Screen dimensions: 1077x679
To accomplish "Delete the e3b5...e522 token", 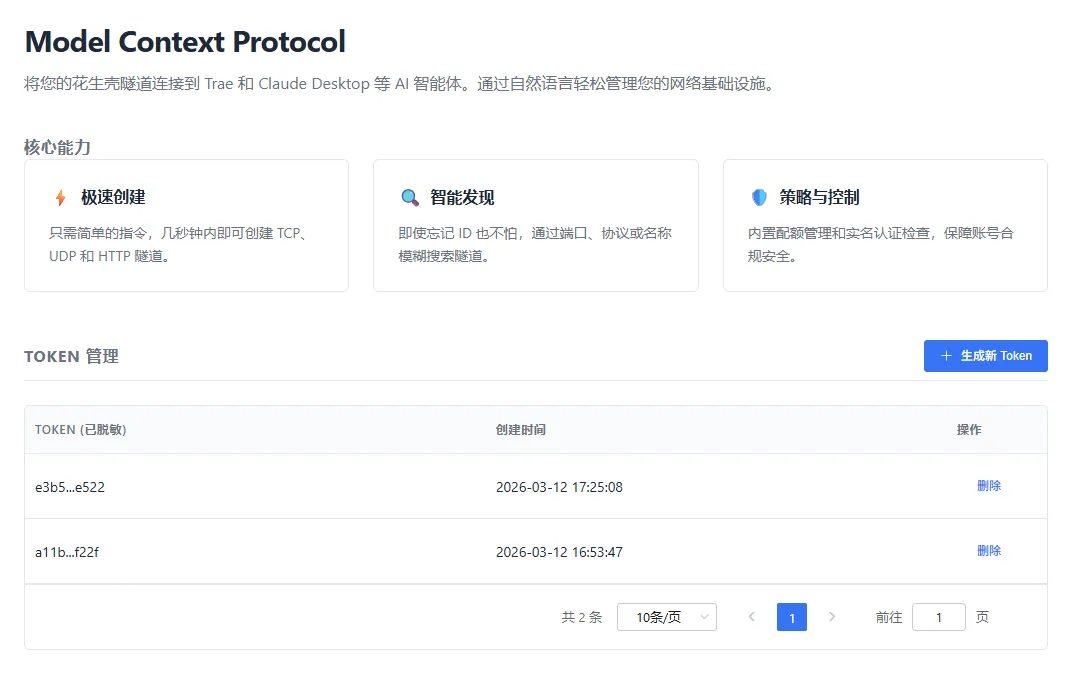I will coord(988,486).
